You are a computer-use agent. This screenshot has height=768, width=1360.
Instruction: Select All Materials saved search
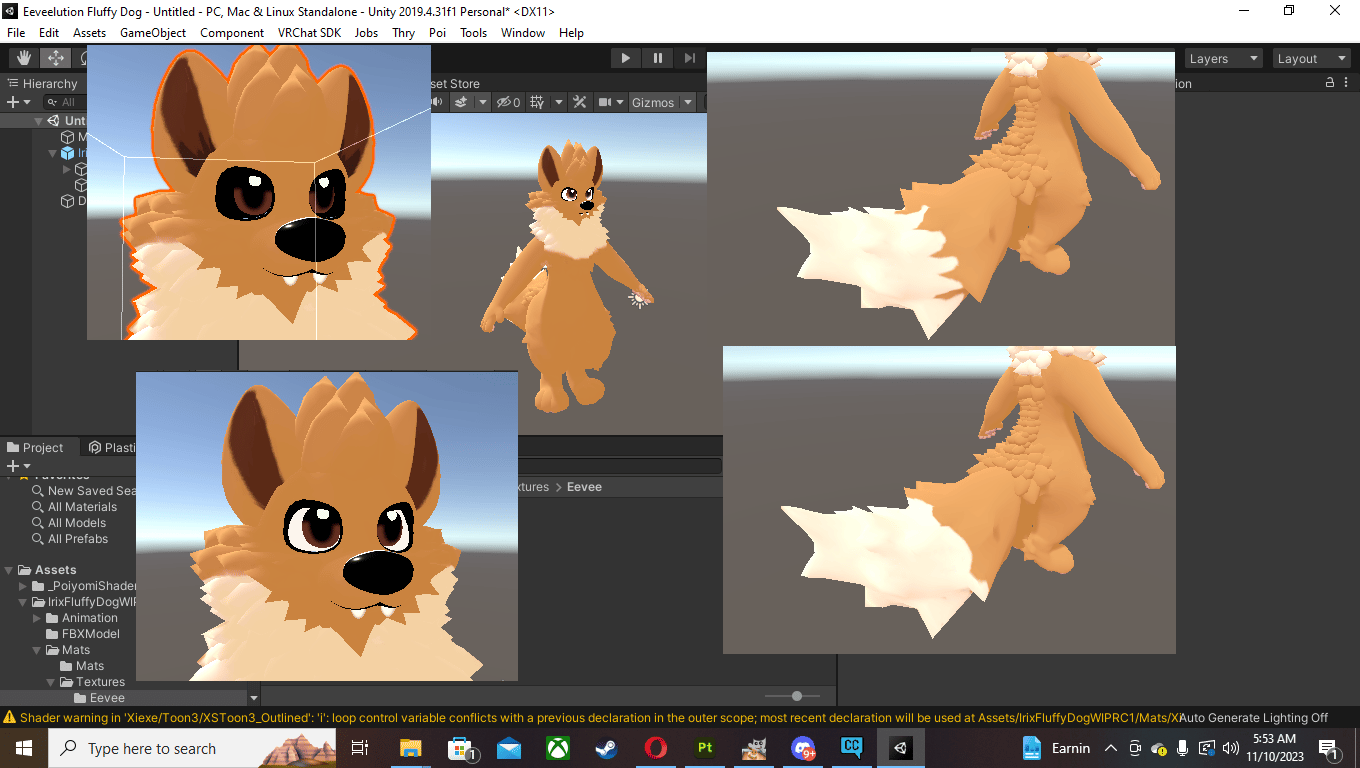(82, 507)
